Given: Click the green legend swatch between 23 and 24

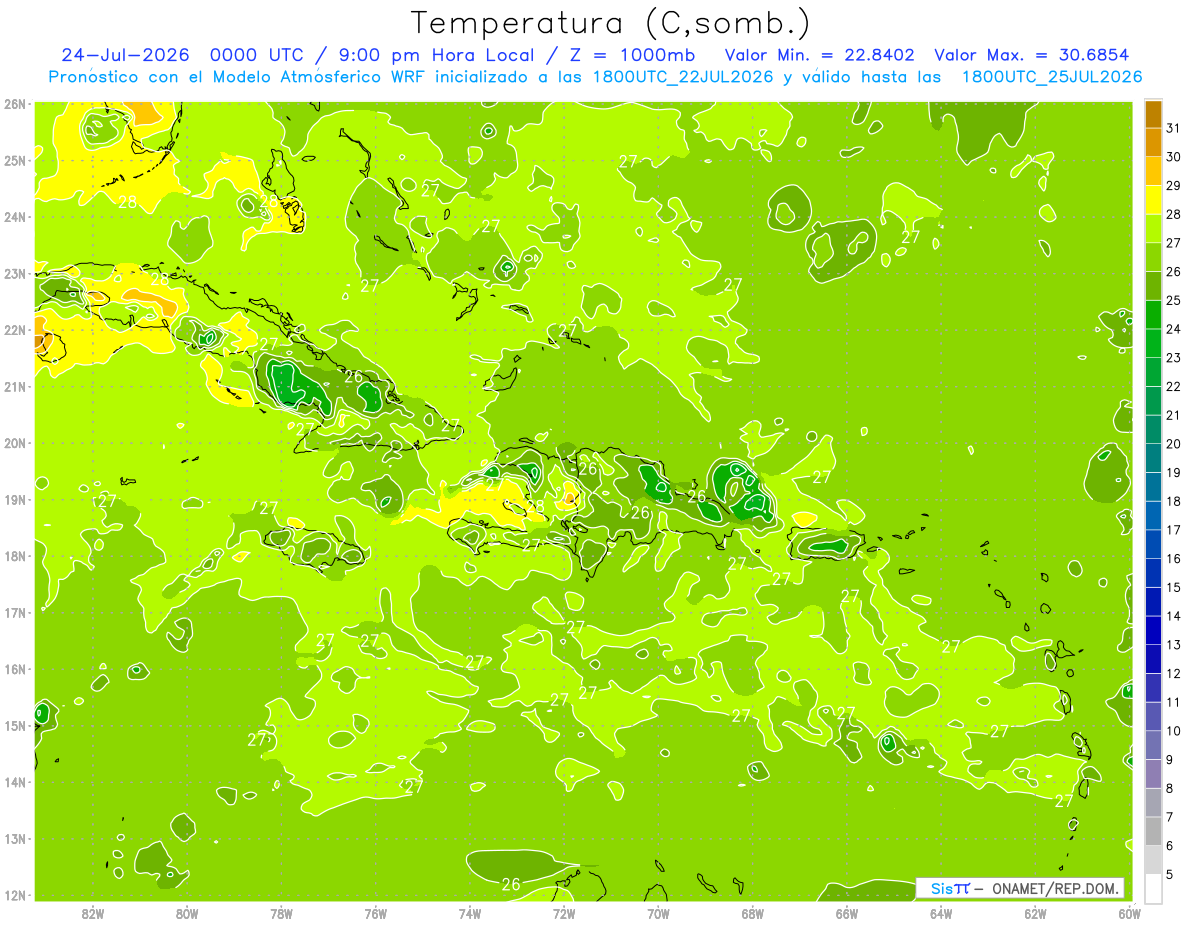Looking at the screenshot, I should point(1153,344).
